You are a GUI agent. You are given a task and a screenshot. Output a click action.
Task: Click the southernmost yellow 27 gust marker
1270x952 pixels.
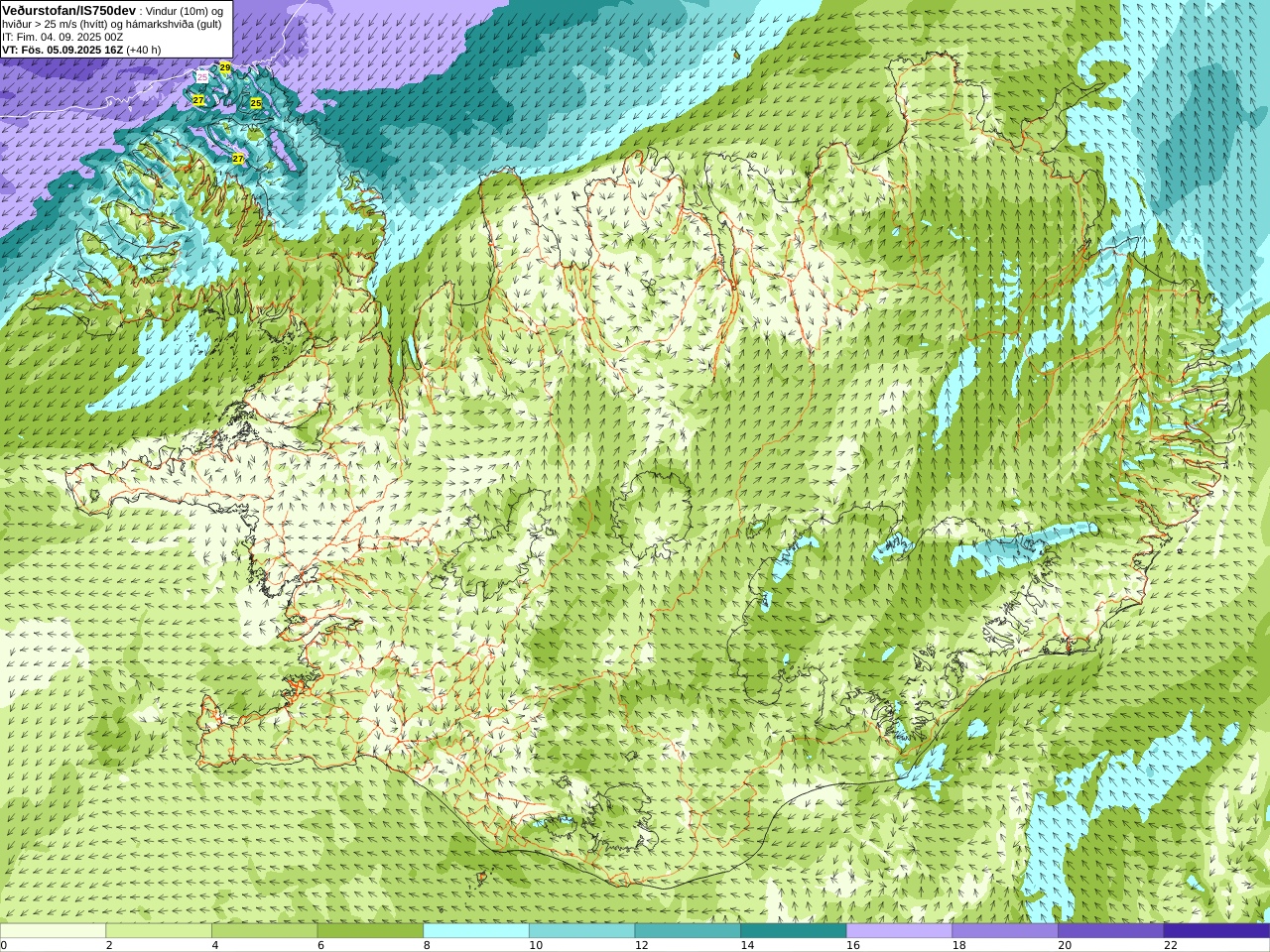click(x=238, y=158)
